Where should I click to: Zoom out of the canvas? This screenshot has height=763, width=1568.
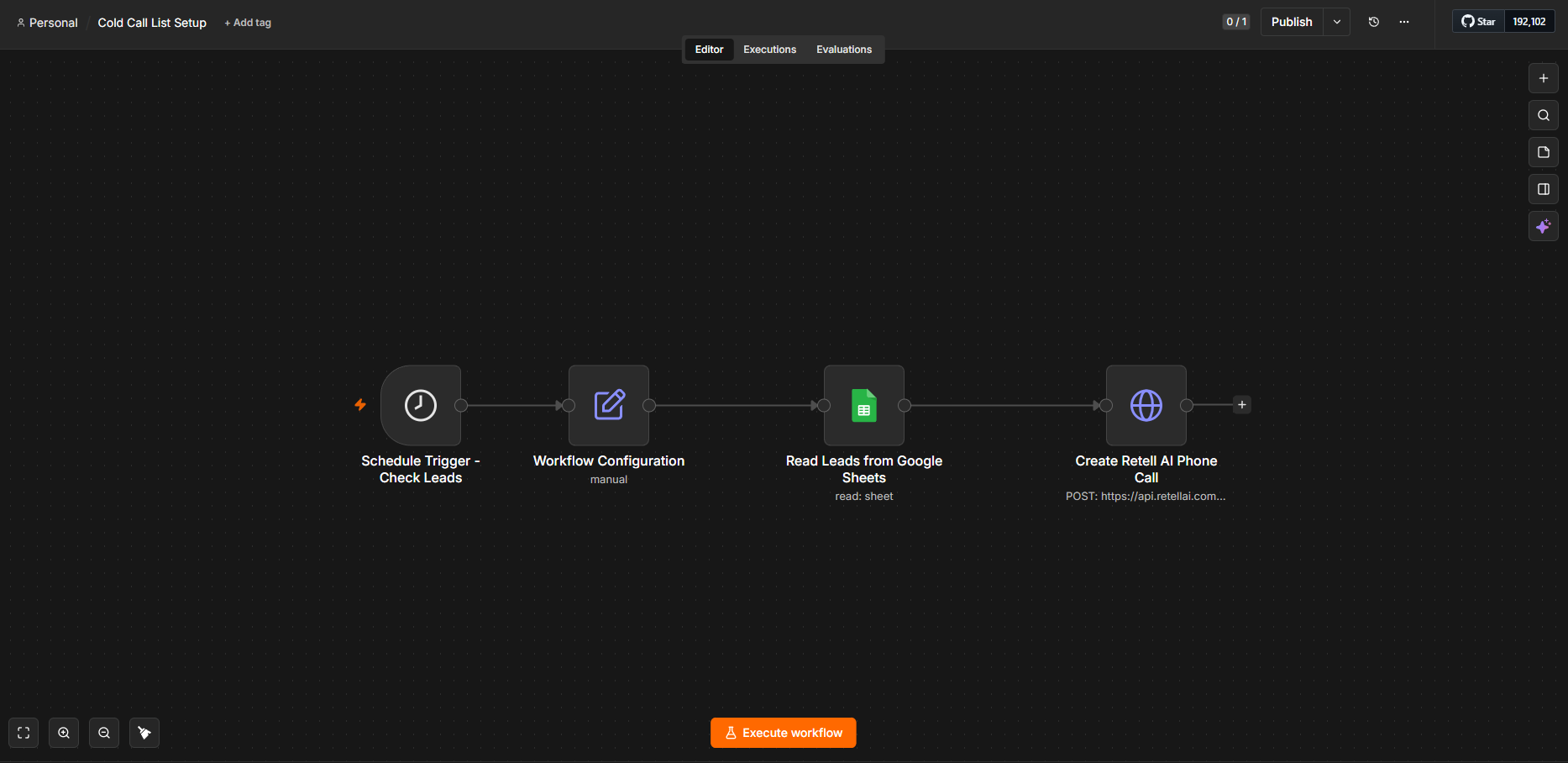coord(104,733)
